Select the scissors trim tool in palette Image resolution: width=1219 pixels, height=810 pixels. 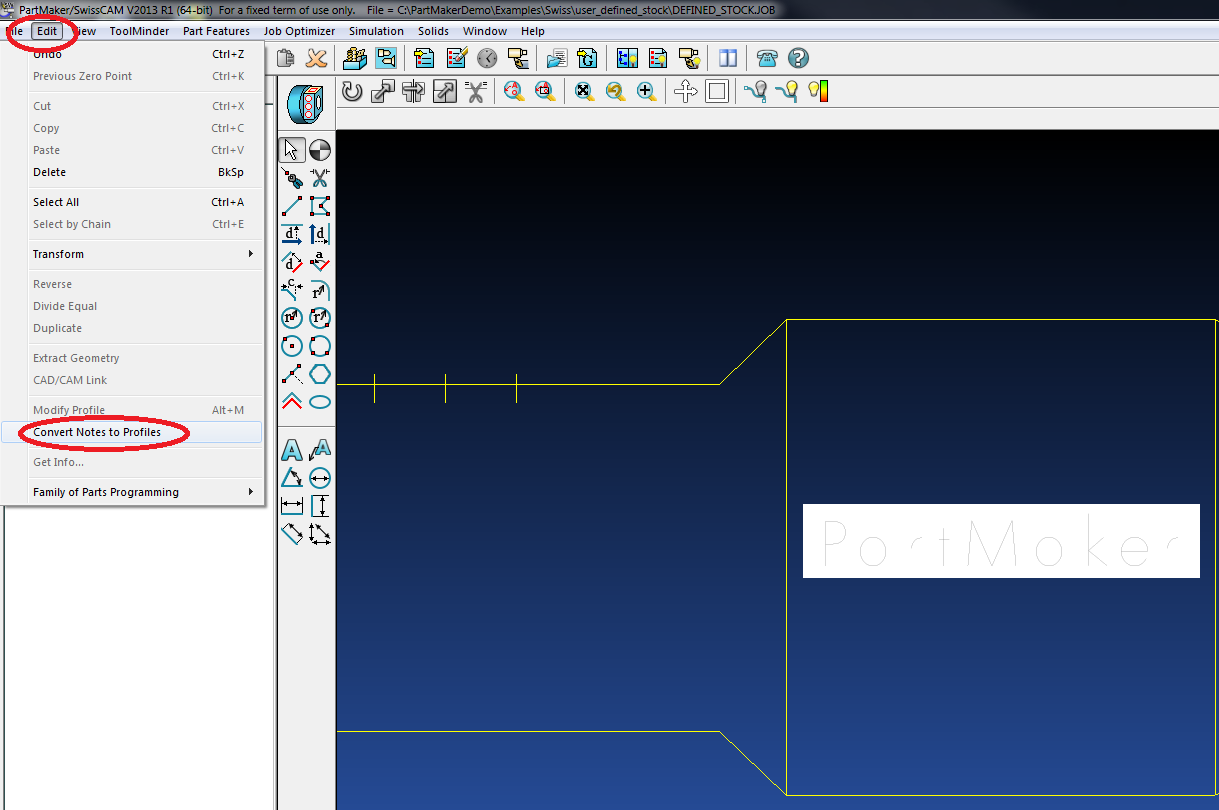point(320,178)
